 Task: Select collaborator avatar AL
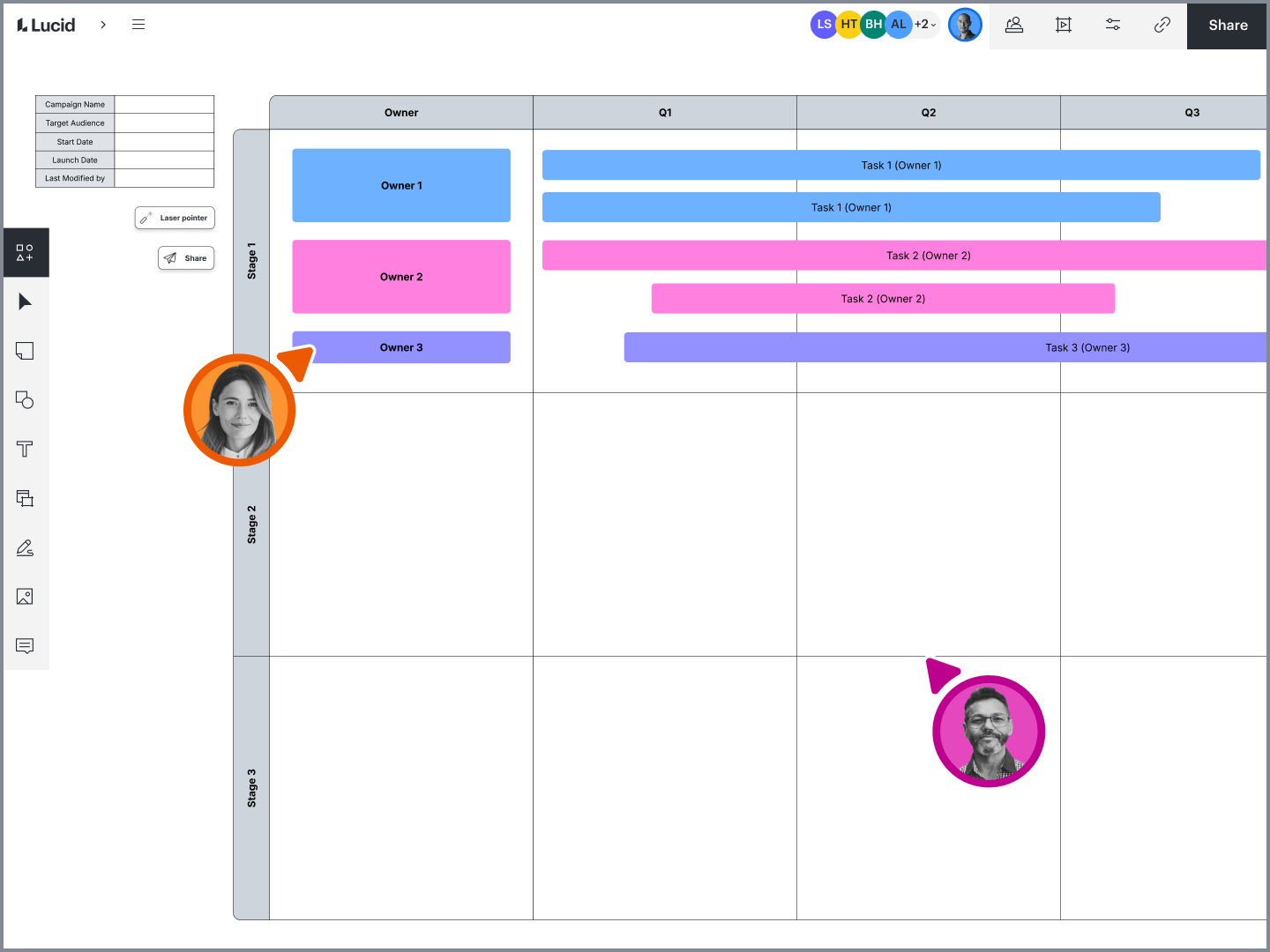[x=898, y=25]
